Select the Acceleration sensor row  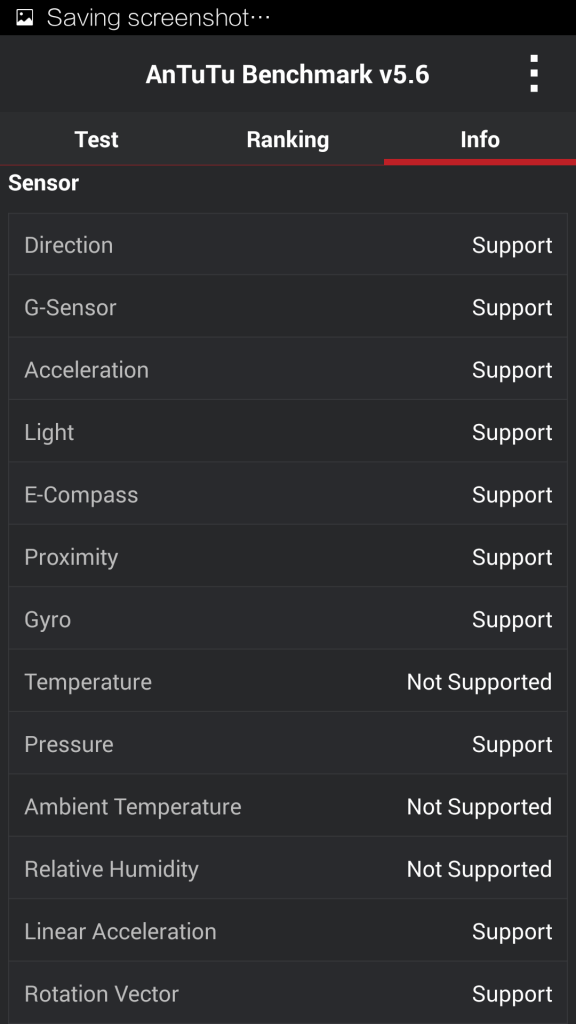tap(288, 370)
